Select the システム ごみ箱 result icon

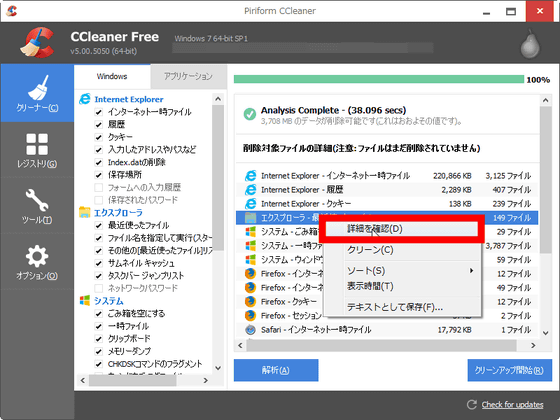tap(250, 231)
